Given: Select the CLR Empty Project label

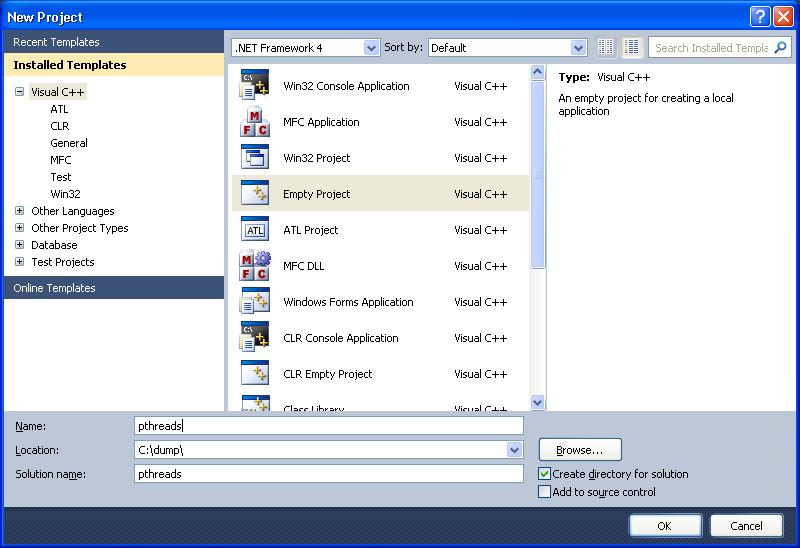Looking at the screenshot, I should (327, 374).
